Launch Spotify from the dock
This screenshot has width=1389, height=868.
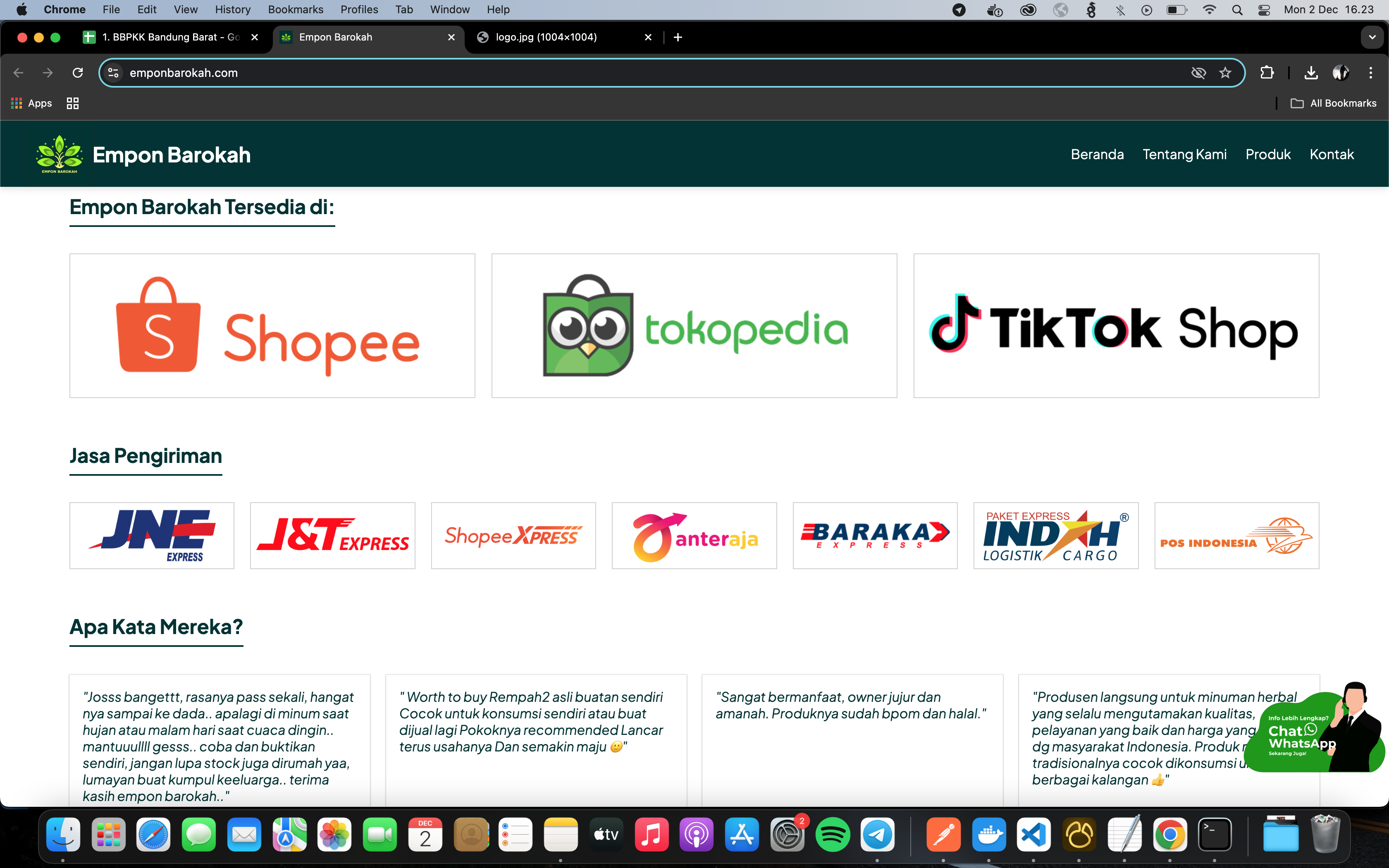pos(832,835)
